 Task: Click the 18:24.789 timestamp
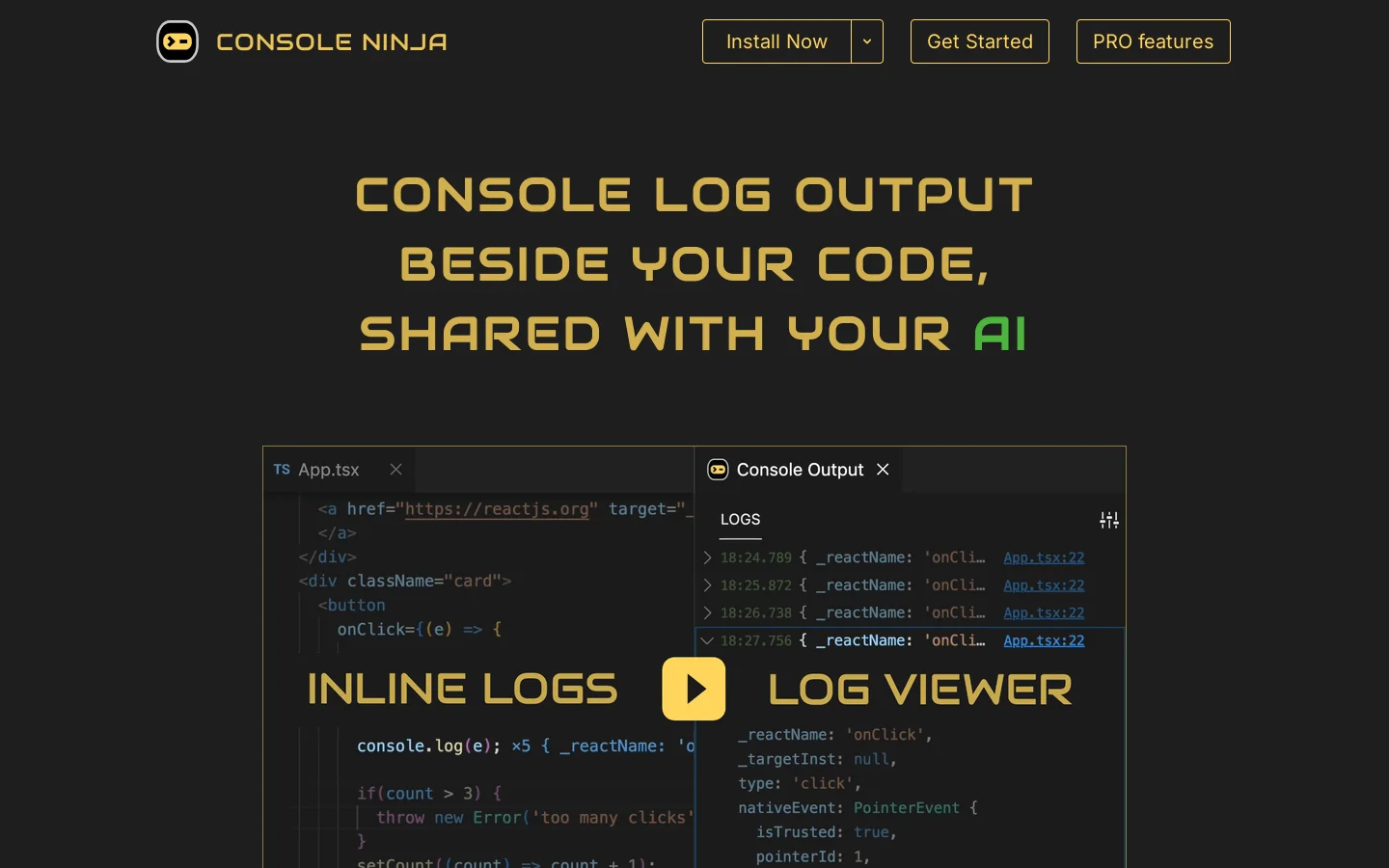755,557
